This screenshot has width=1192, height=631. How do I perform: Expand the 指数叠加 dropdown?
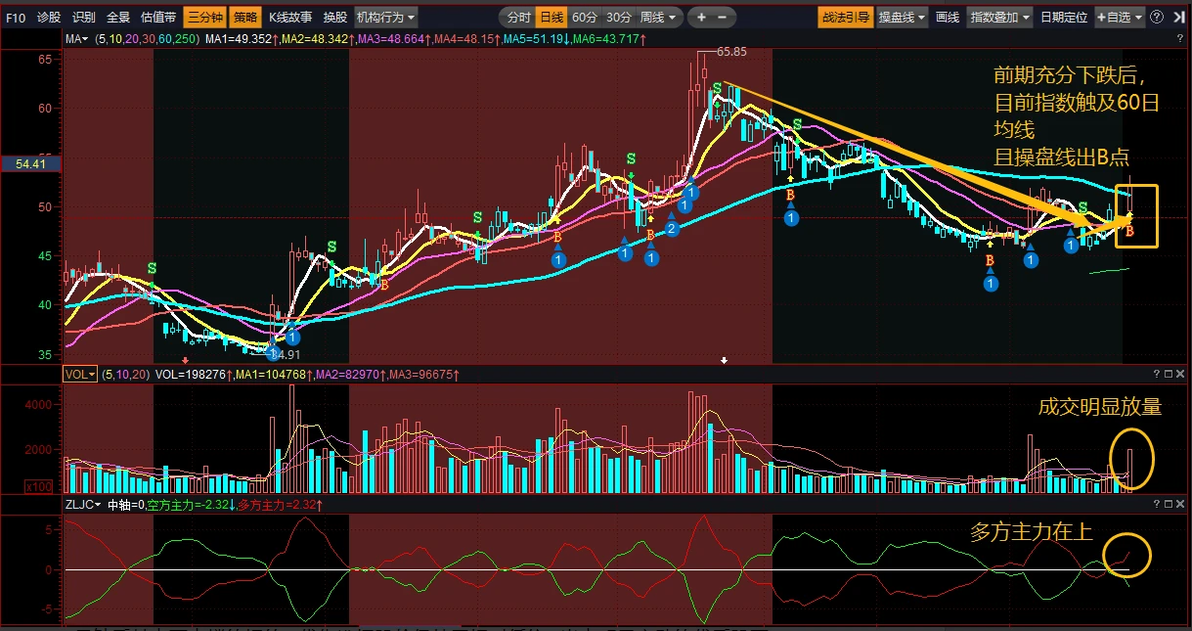point(1000,17)
